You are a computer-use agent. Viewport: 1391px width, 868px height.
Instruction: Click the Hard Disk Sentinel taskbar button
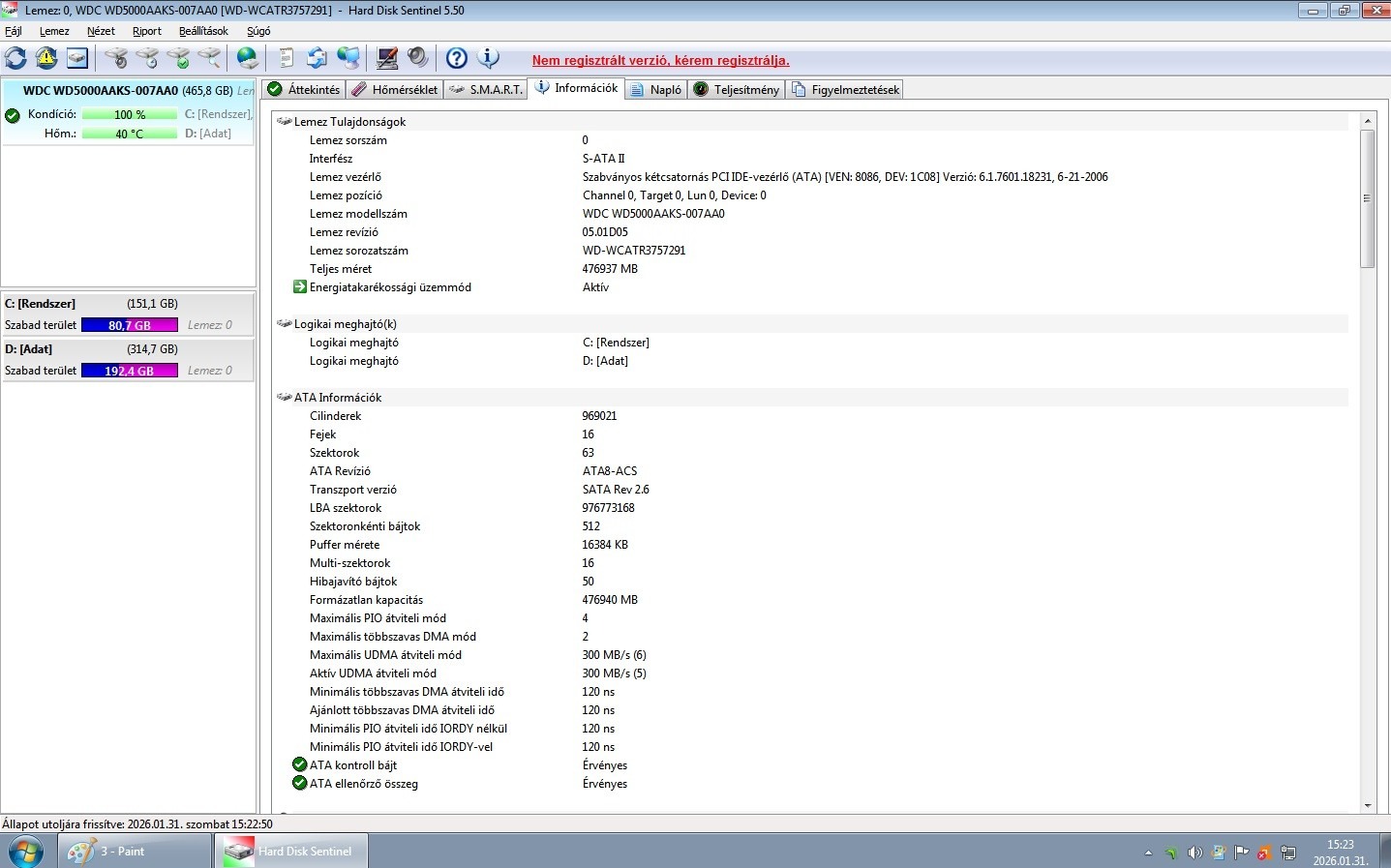click(x=291, y=852)
